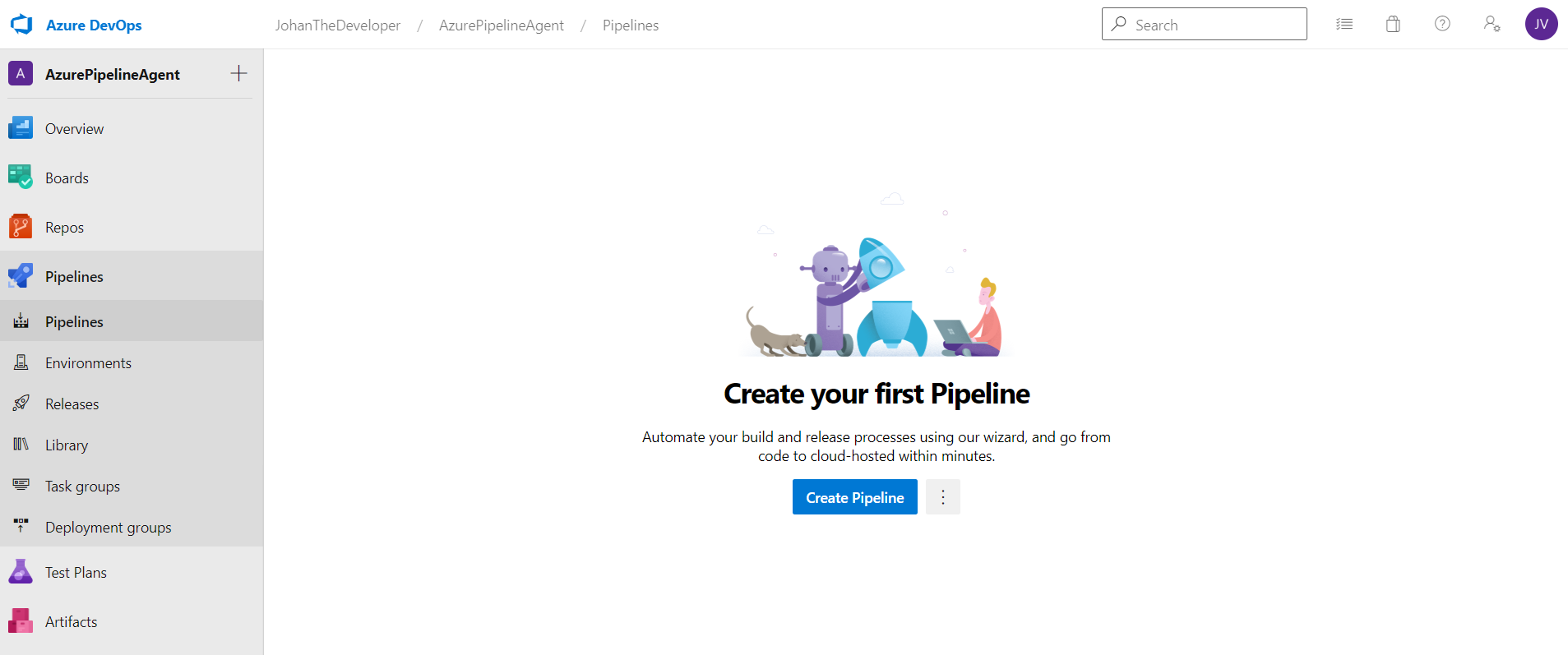1568x655 pixels.
Task: Open the Azure DevOps home link
Action: pyautogui.click(x=94, y=25)
